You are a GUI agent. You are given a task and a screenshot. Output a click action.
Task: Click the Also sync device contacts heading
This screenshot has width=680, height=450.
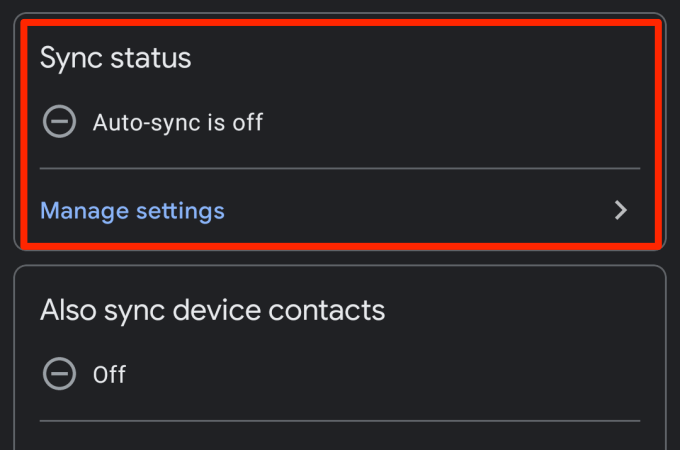click(212, 310)
